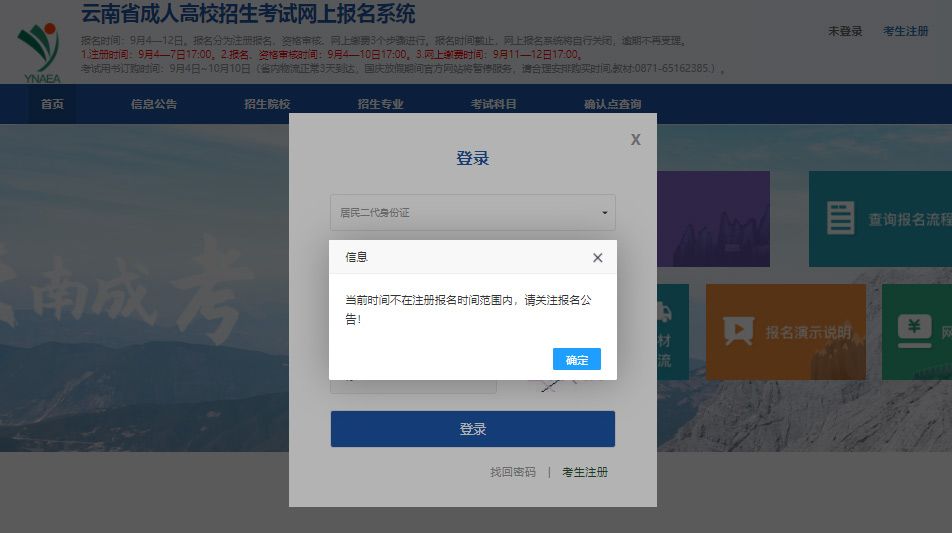Expand the 居民二代身份证 ID type dropdown
The width and height of the screenshot is (952, 533).
pyautogui.click(x=472, y=213)
